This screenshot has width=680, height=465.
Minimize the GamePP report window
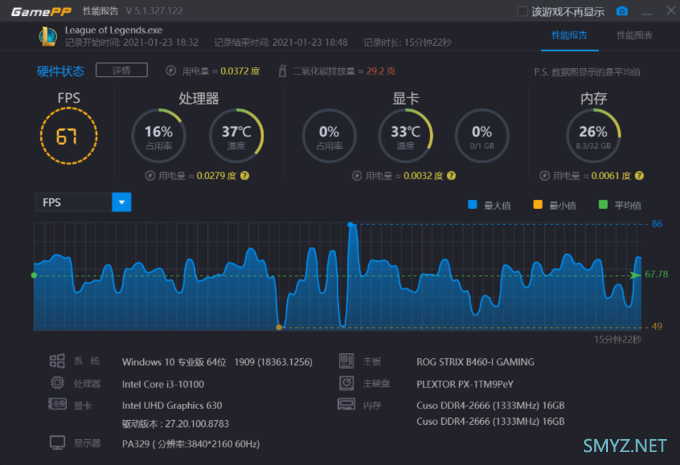click(x=647, y=12)
